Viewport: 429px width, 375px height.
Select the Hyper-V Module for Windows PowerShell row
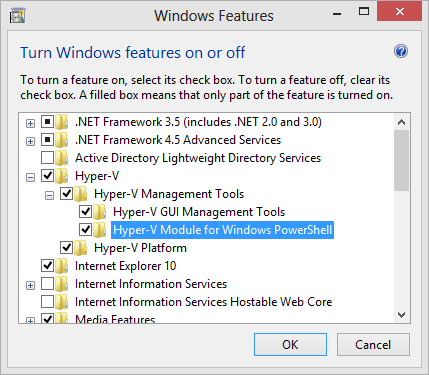coord(222,230)
